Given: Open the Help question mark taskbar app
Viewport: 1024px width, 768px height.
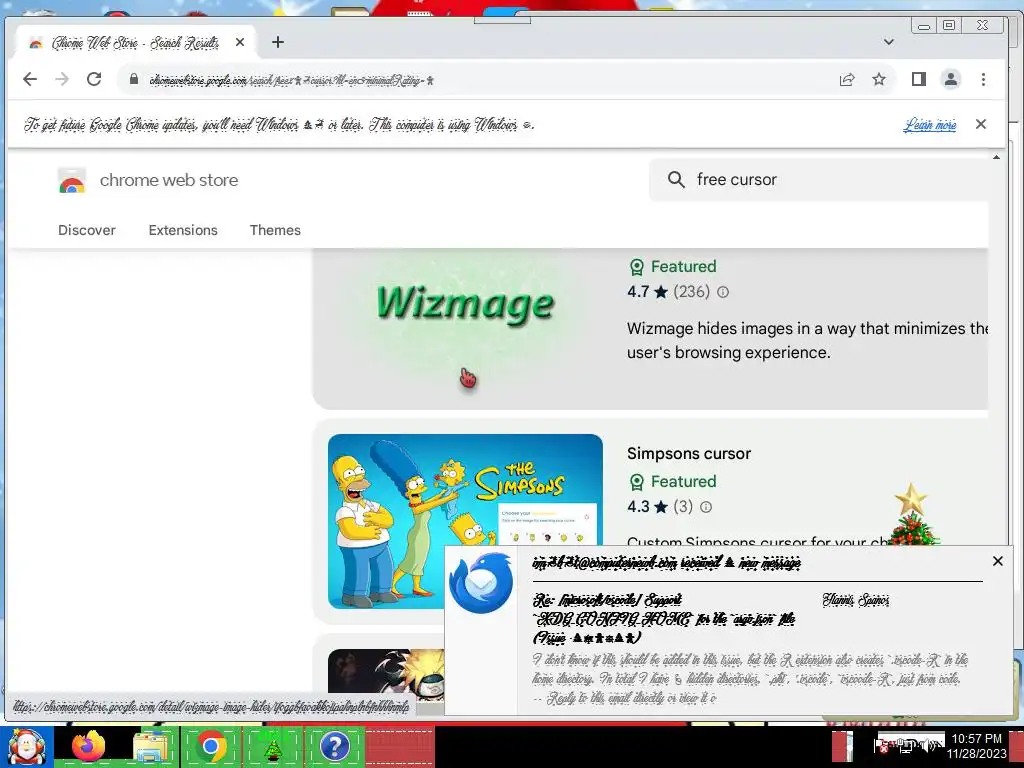Looking at the screenshot, I should pos(334,746).
